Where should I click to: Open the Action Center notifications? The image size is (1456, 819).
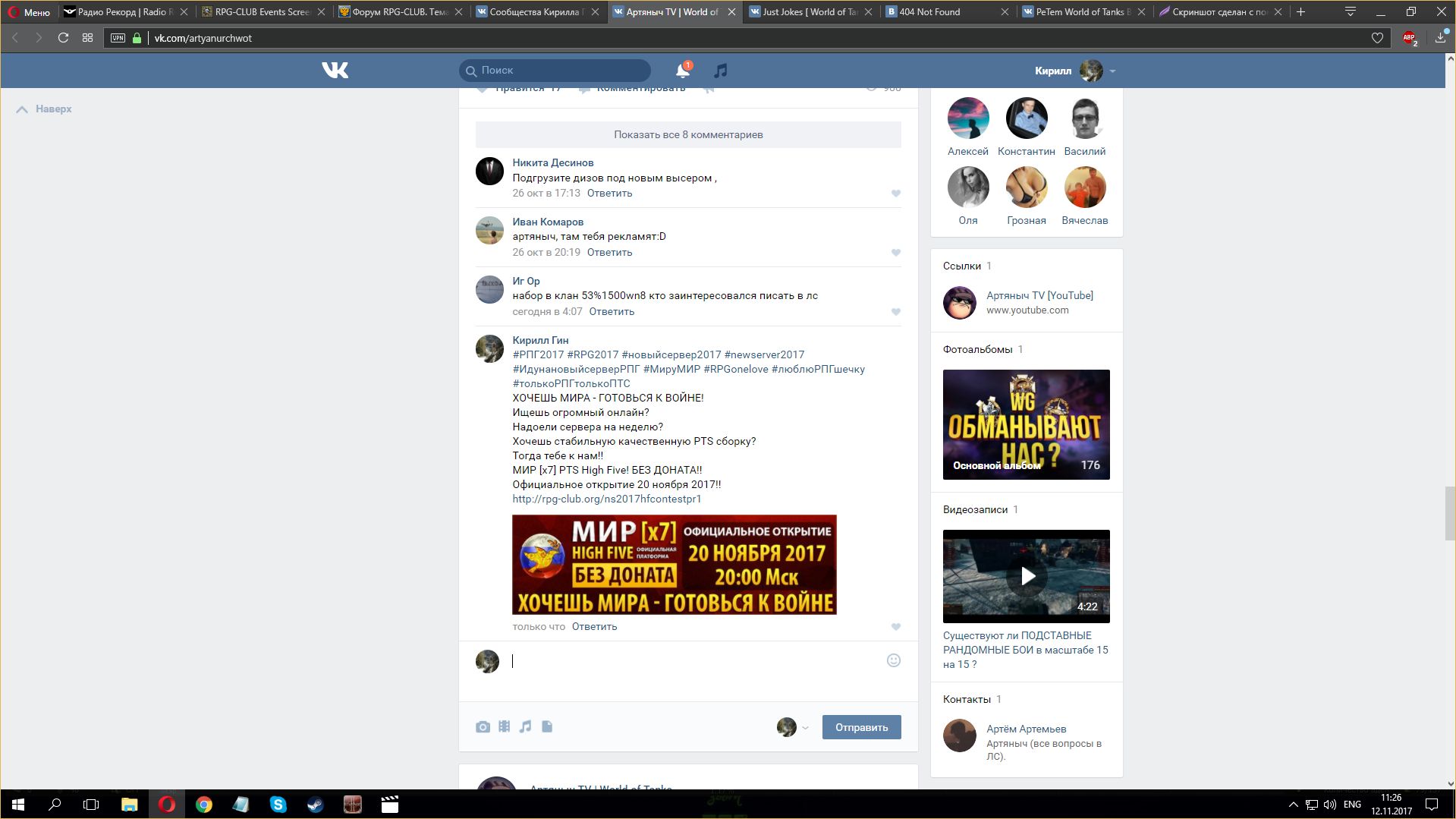[x=1432, y=805]
